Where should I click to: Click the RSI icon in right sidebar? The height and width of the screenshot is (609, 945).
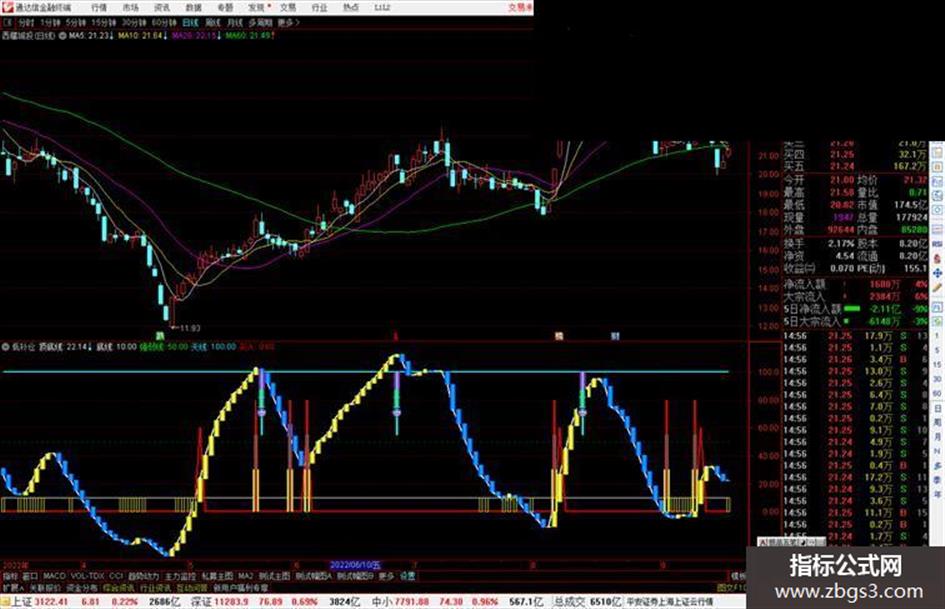[x=937, y=243]
